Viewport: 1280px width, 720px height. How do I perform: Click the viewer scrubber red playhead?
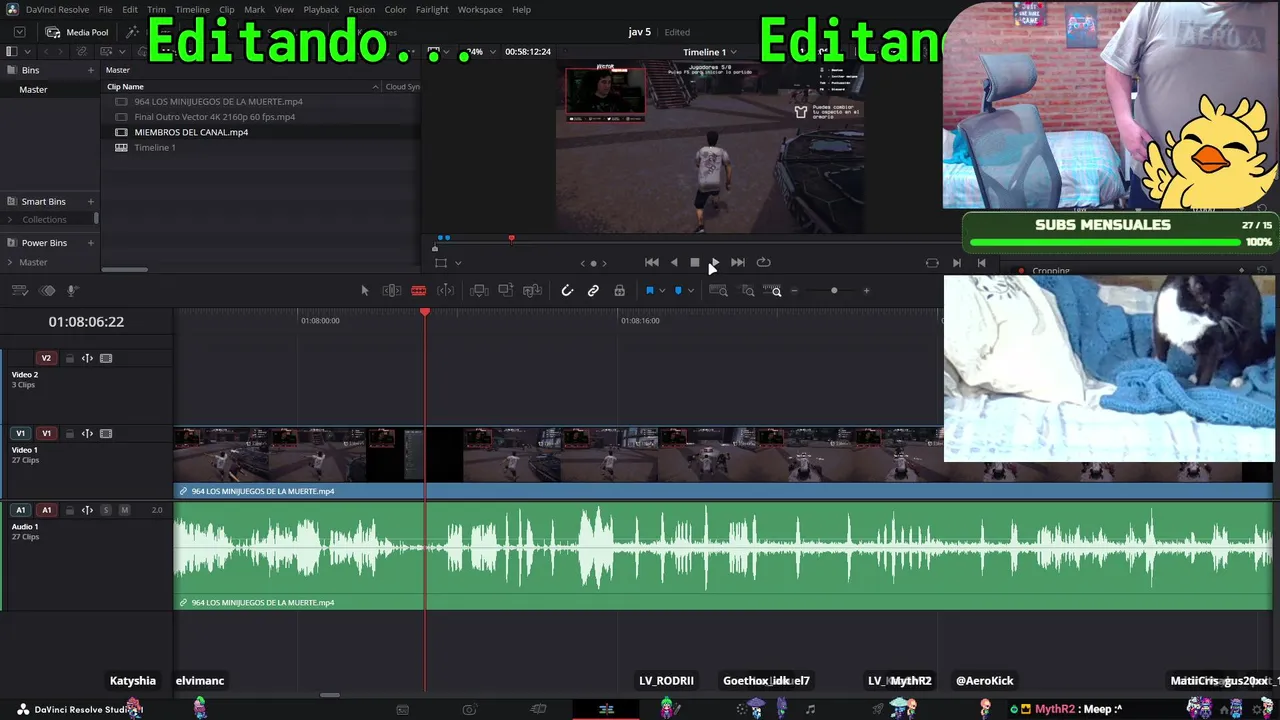[x=511, y=238]
